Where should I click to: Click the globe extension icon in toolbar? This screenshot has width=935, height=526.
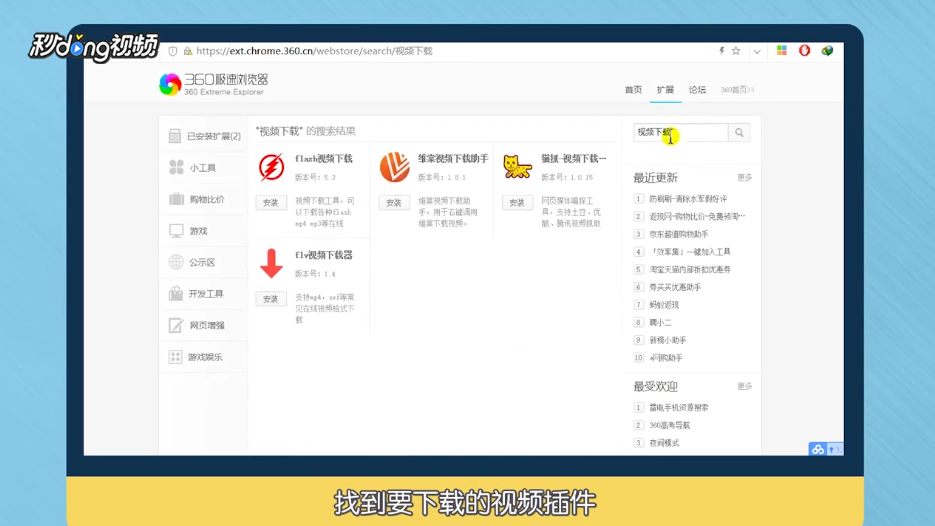pyautogui.click(x=827, y=51)
